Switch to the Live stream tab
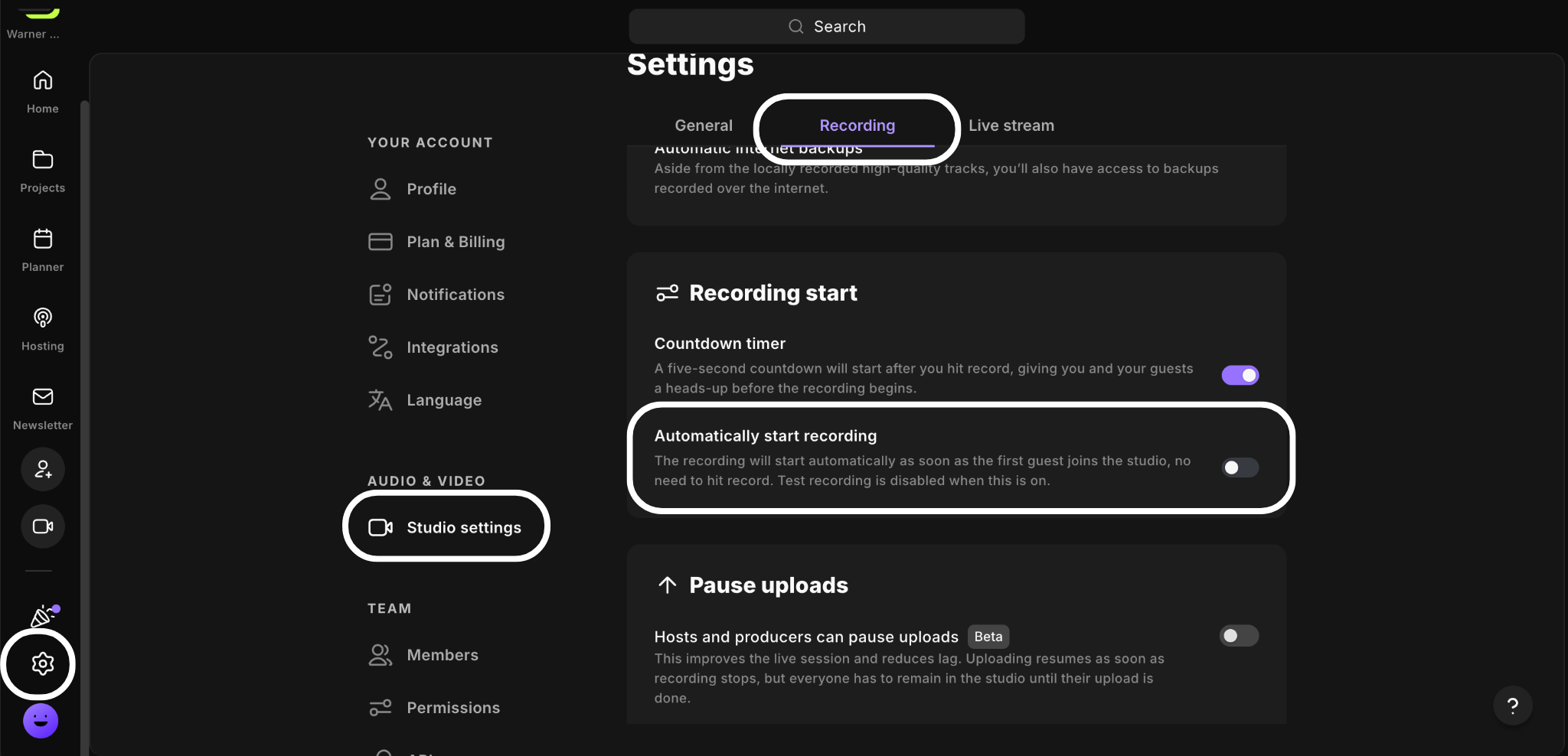This screenshot has width=1568, height=756. [1011, 125]
